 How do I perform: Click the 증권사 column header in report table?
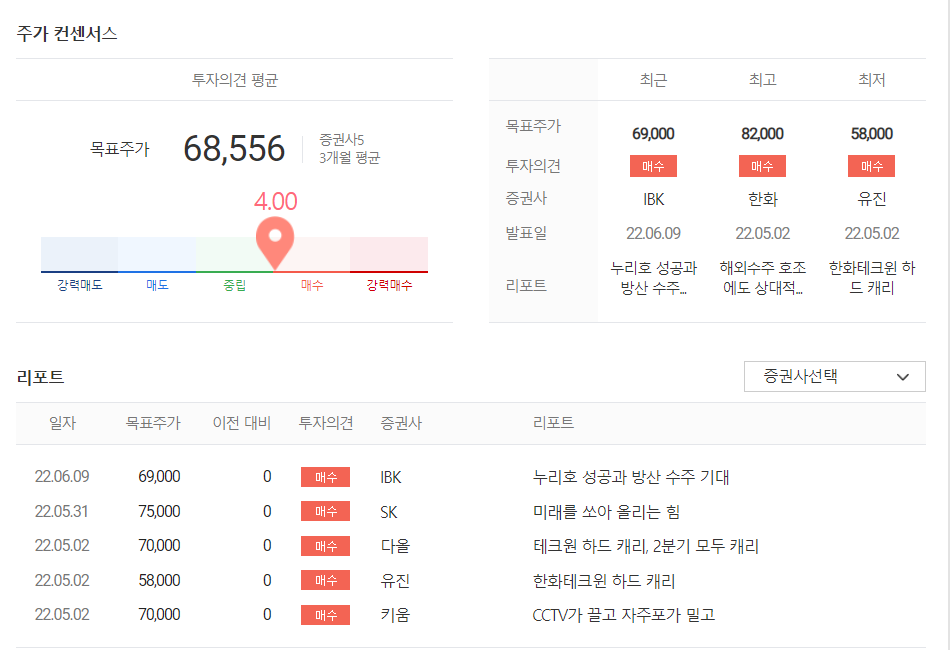coord(401,423)
